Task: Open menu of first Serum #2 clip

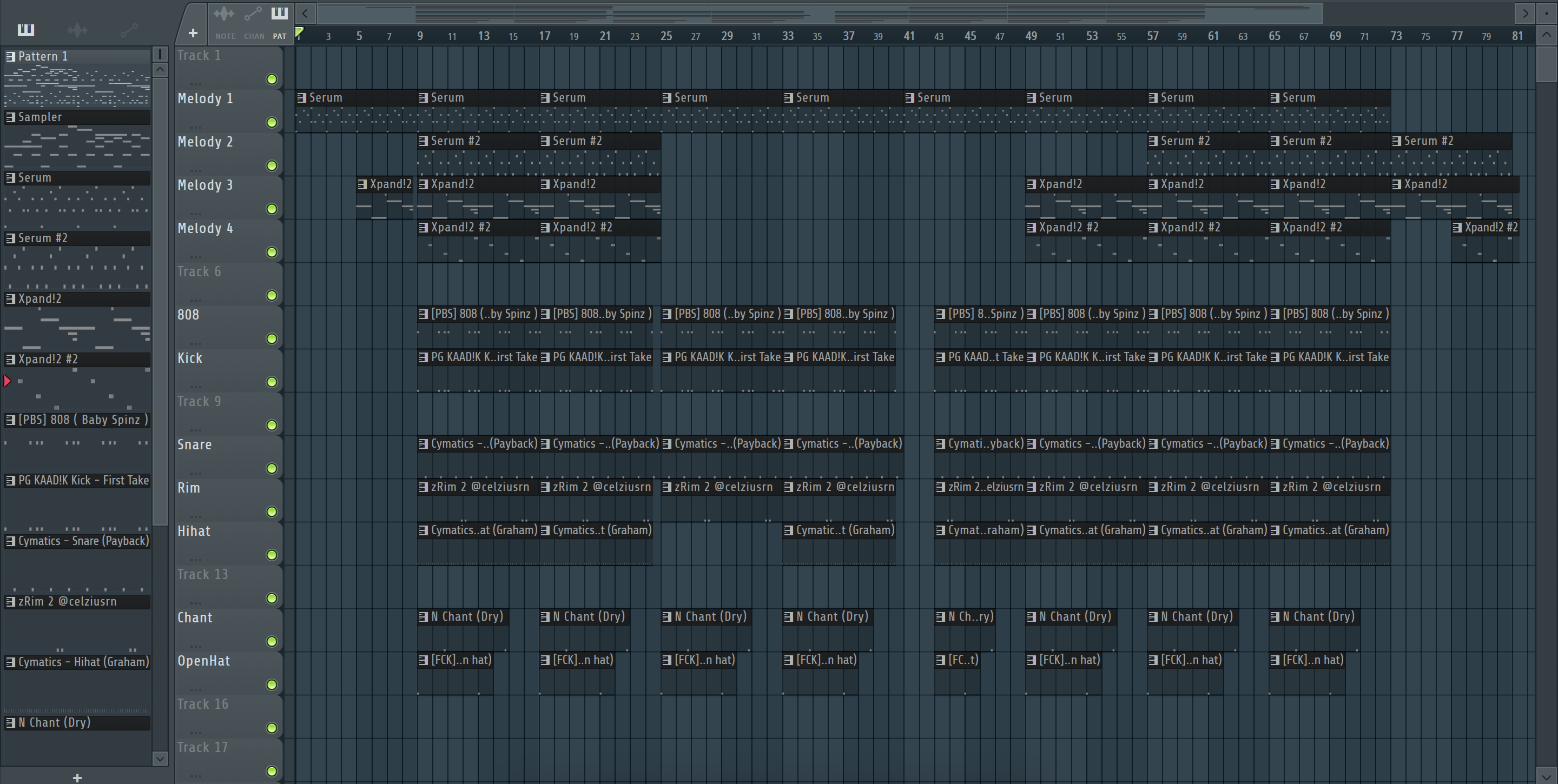Action: pos(424,141)
